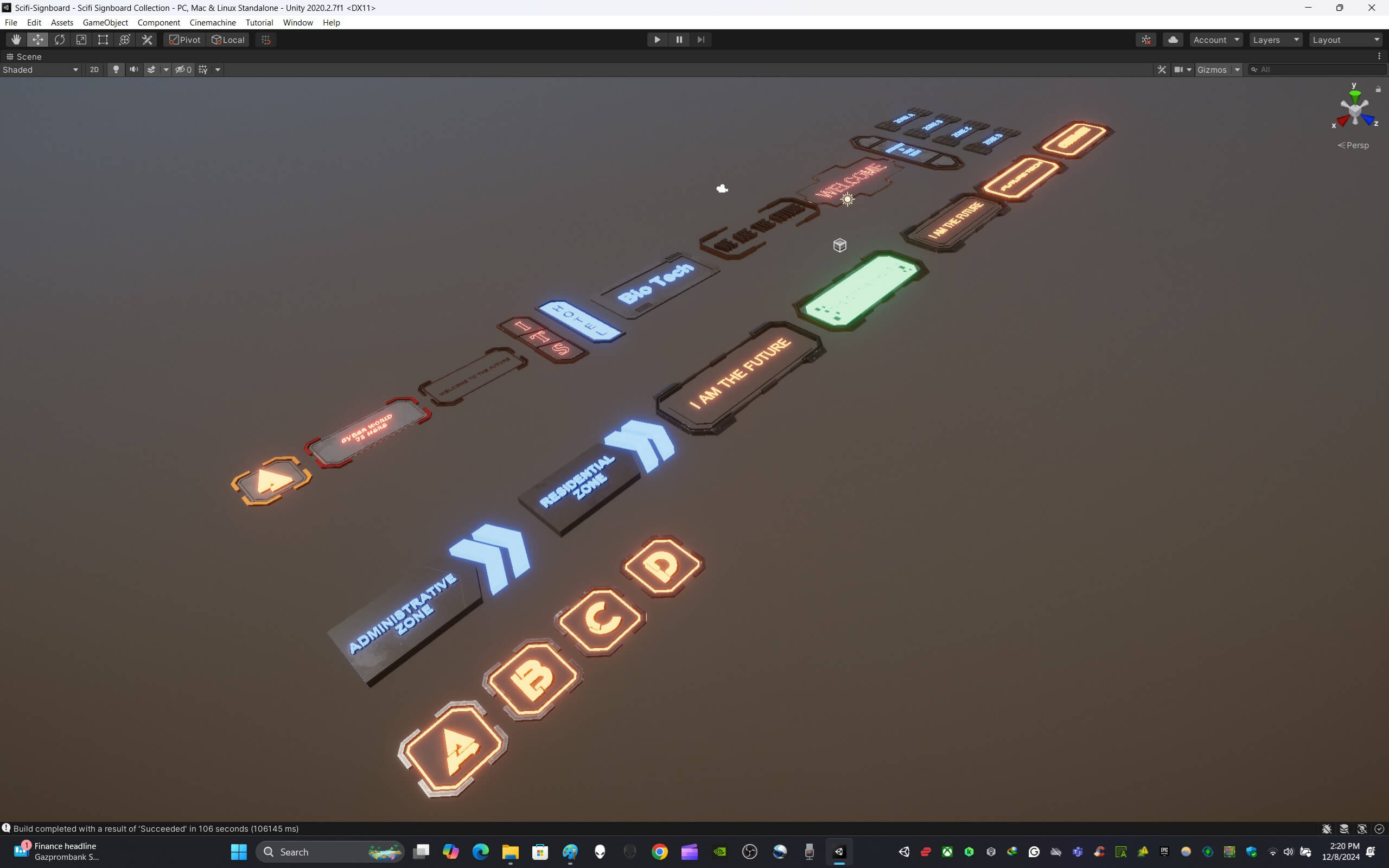The image size is (1389, 868).
Task: Expand the Gizmos dropdown arrow
Action: pyautogui.click(x=1238, y=69)
